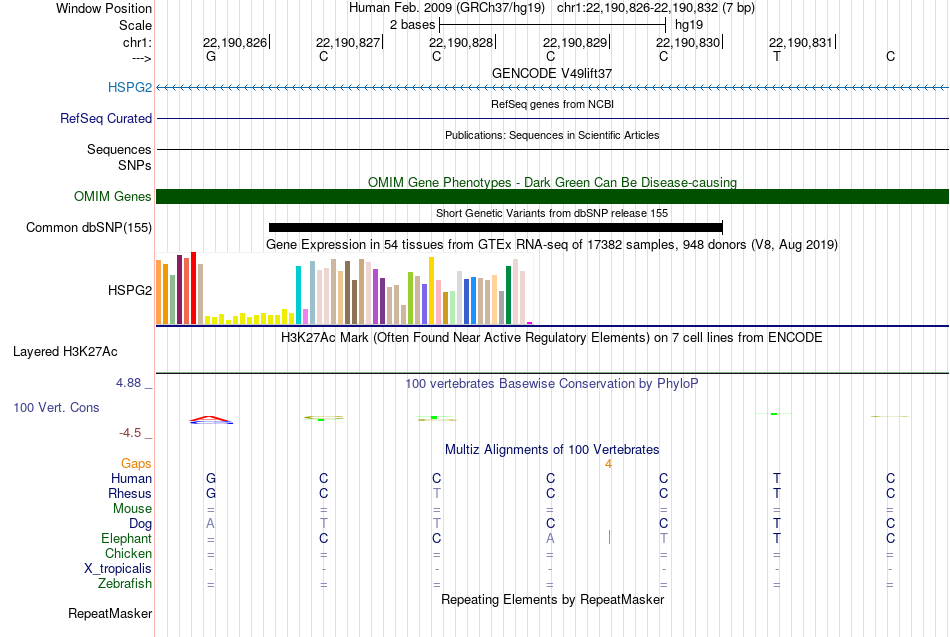Click the black dbSNP variant bar
The image size is (950, 637).
[x=496, y=227]
